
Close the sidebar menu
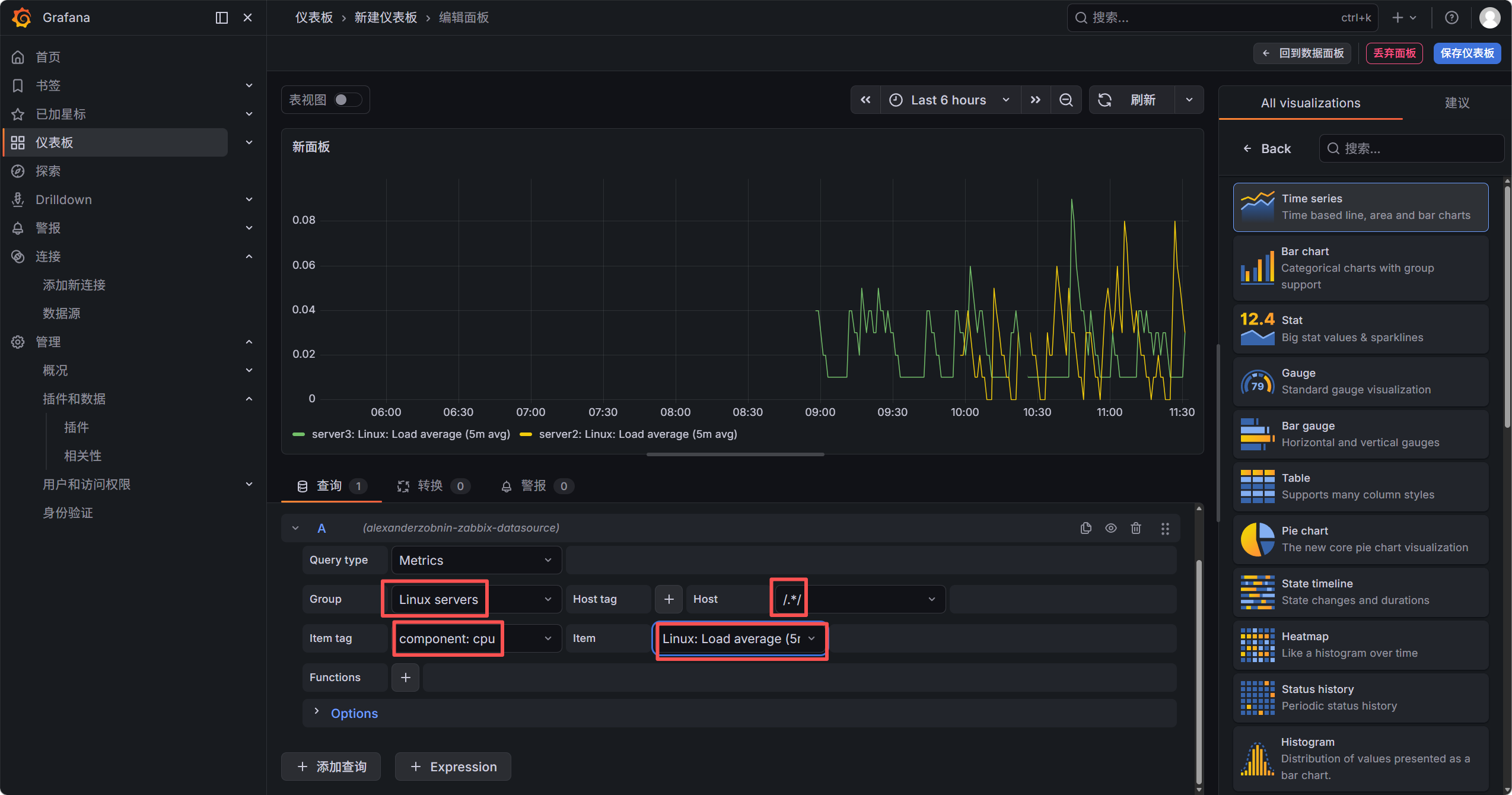point(248,18)
